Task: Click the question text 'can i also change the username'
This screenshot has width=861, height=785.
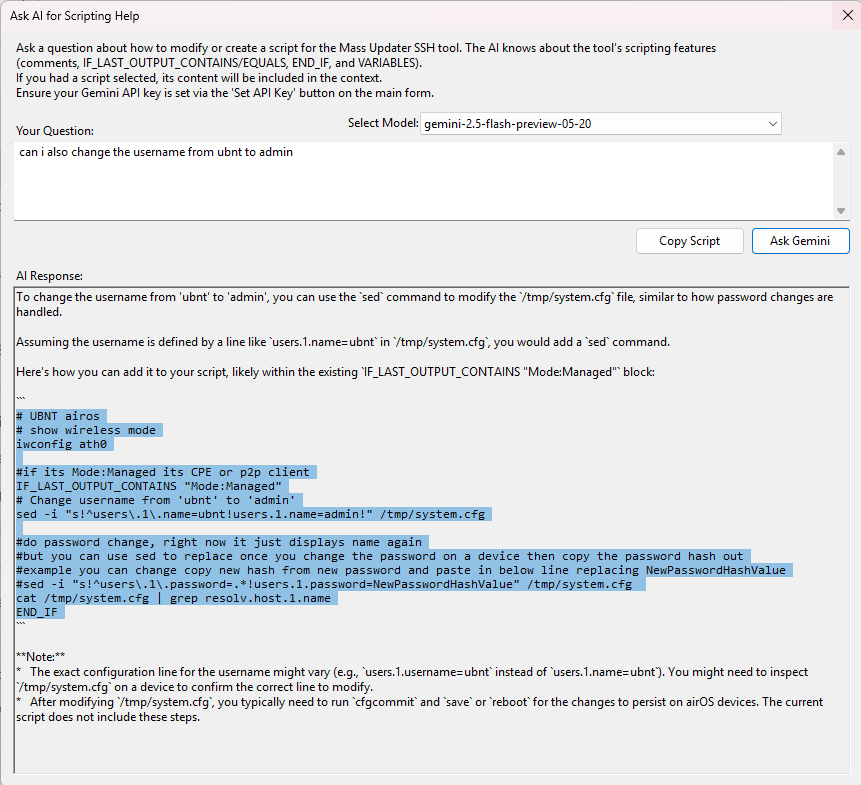Action: tap(156, 152)
